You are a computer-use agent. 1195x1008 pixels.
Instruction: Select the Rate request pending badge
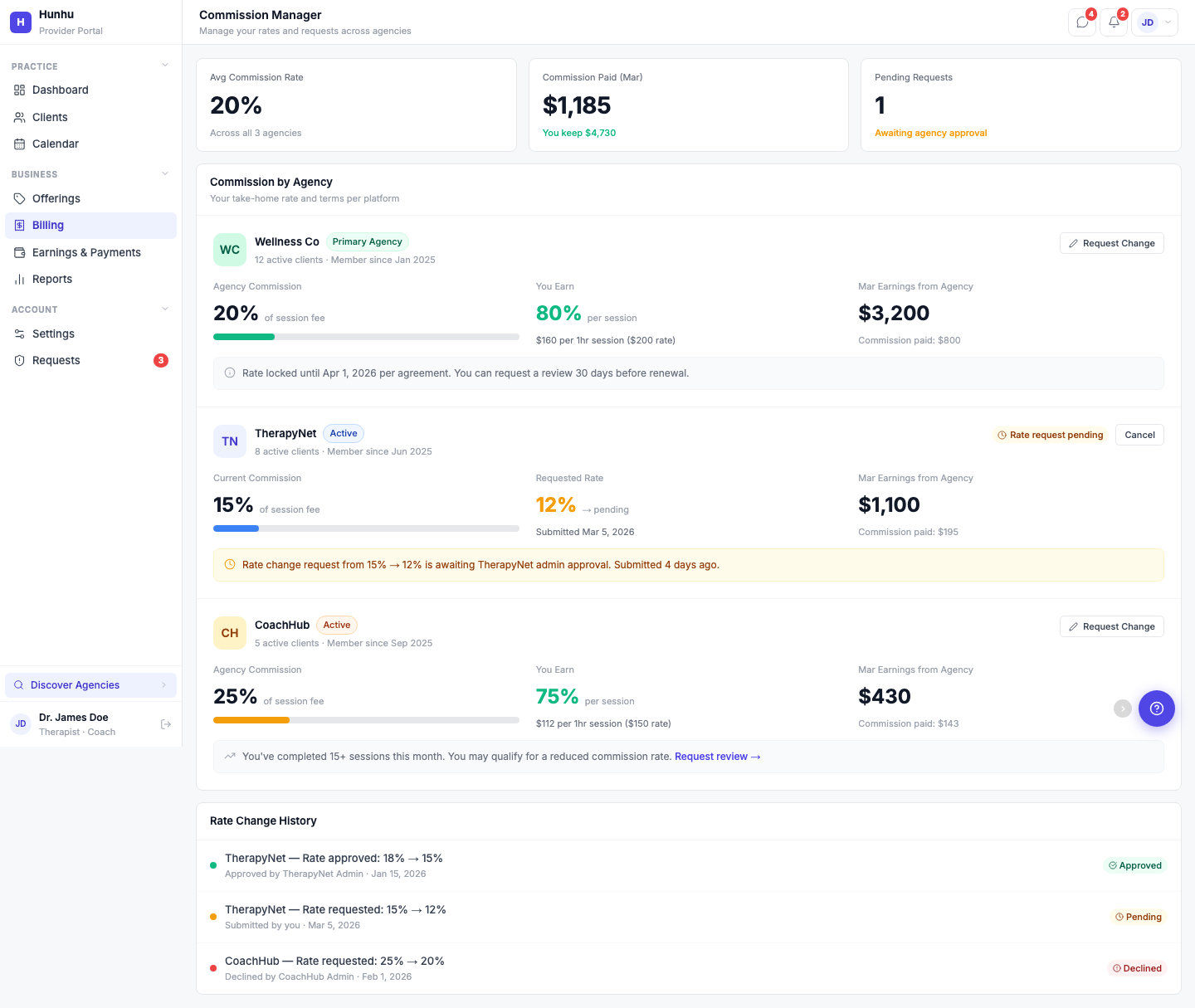pyautogui.click(x=1050, y=435)
